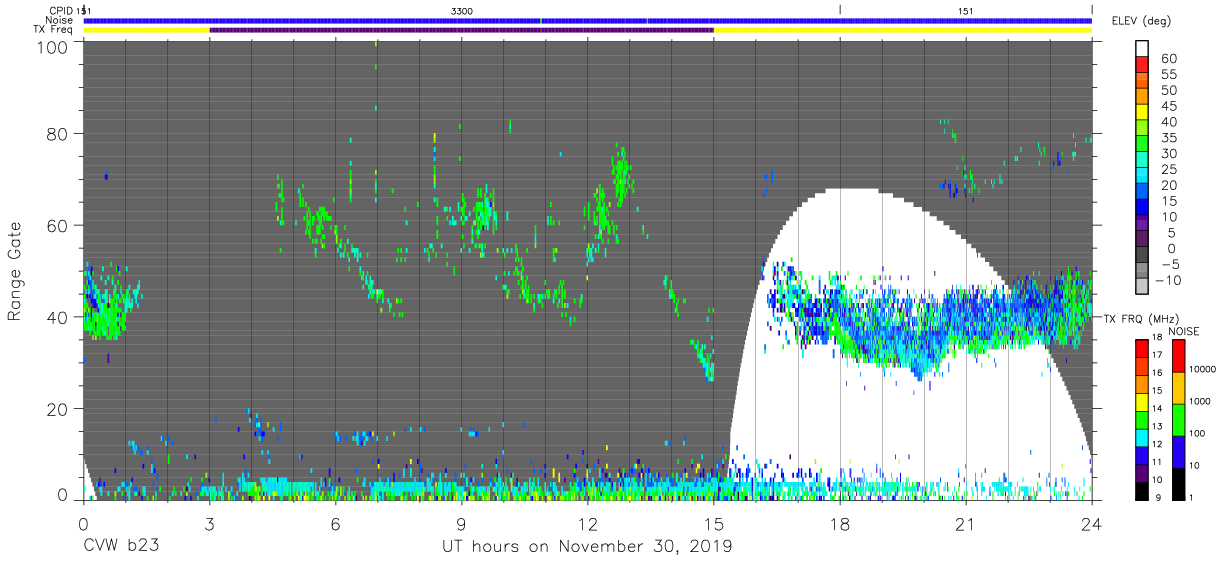Screen dimensions: 1228x567
Task: Click the '55' label on the ELEV scale
Action: (1168, 74)
